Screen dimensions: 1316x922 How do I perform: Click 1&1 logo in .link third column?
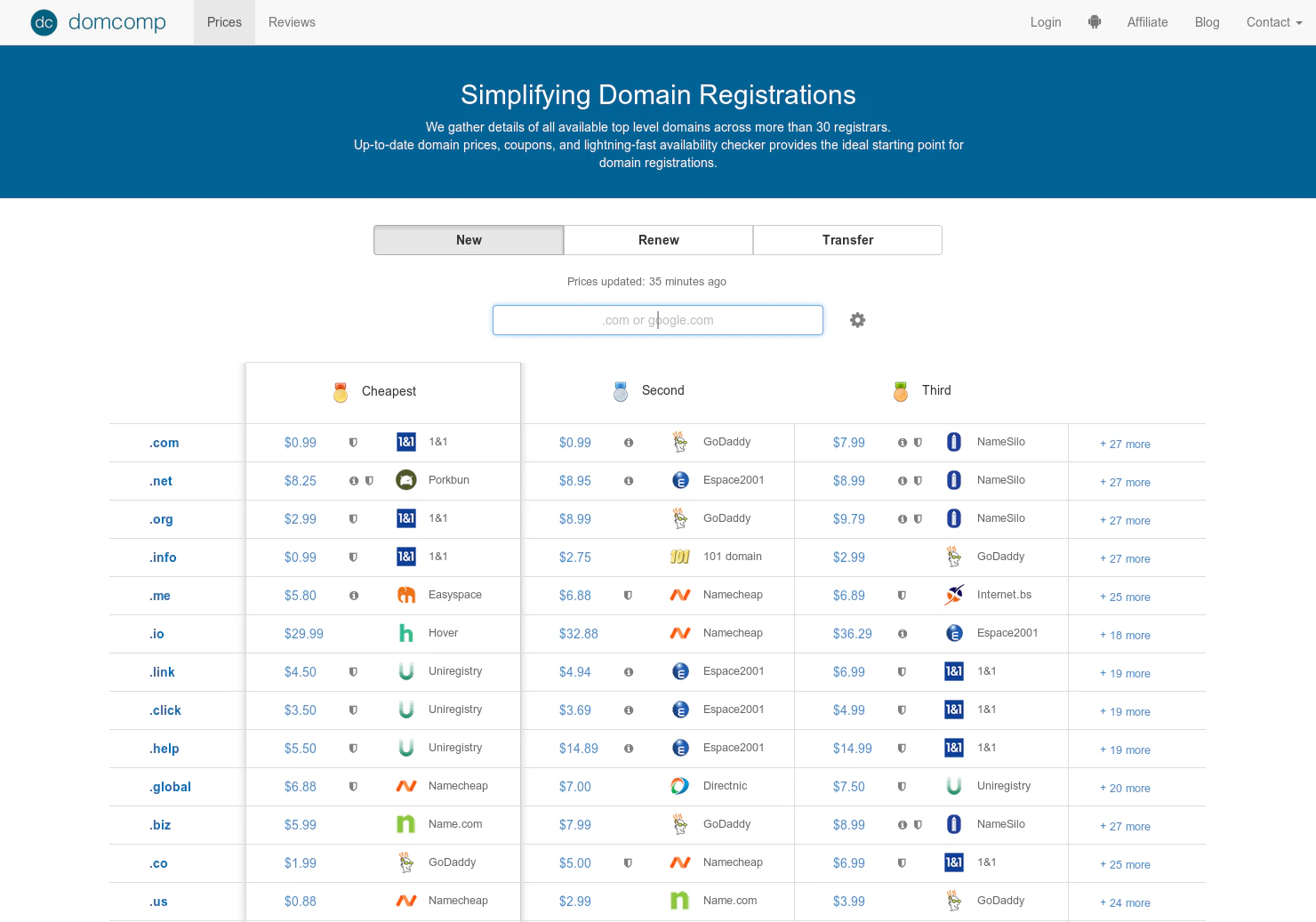pos(954,671)
